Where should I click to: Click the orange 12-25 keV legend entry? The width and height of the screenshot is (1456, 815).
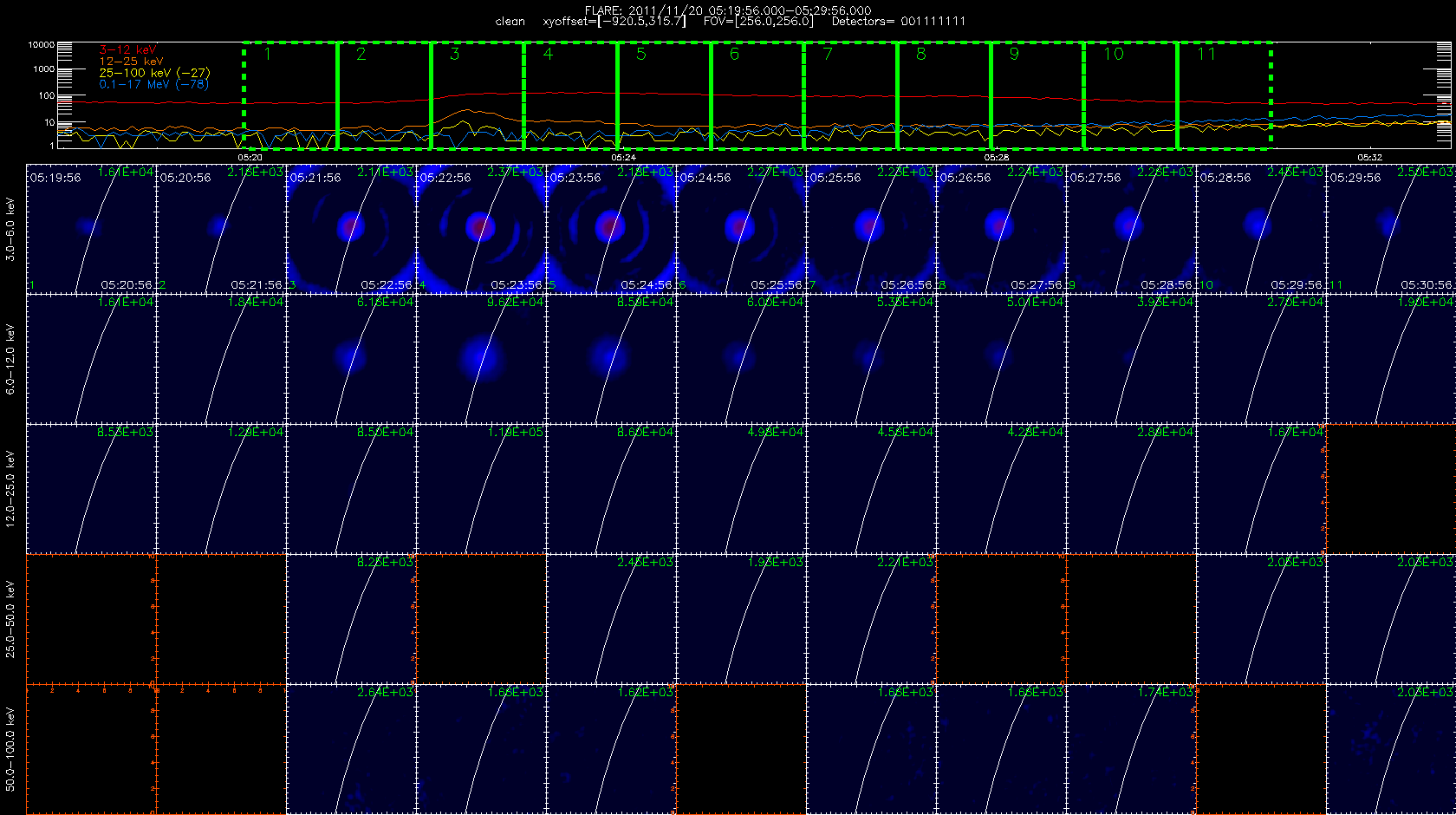coord(131,61)
